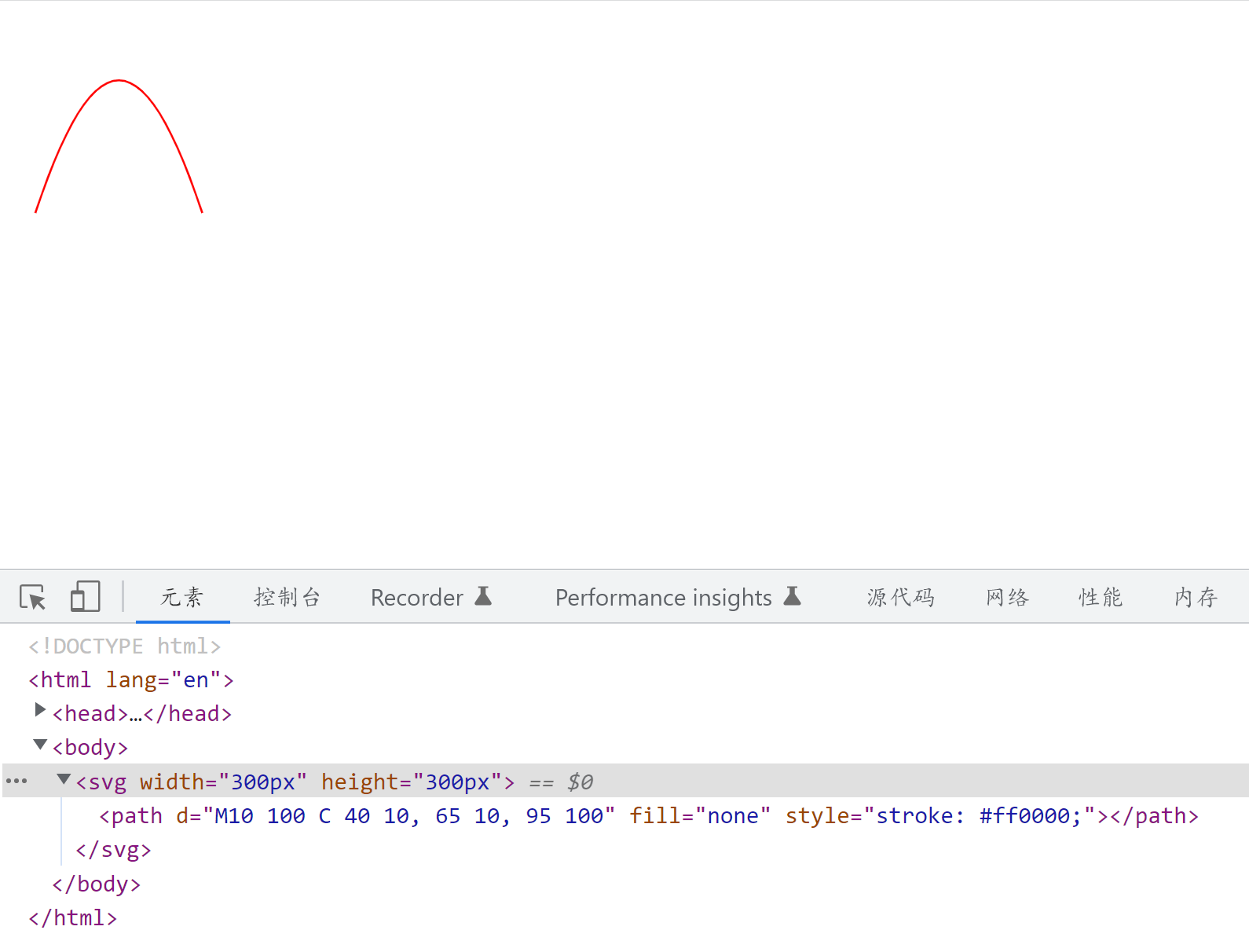Select the html lang="en" node

click(131, 679)
